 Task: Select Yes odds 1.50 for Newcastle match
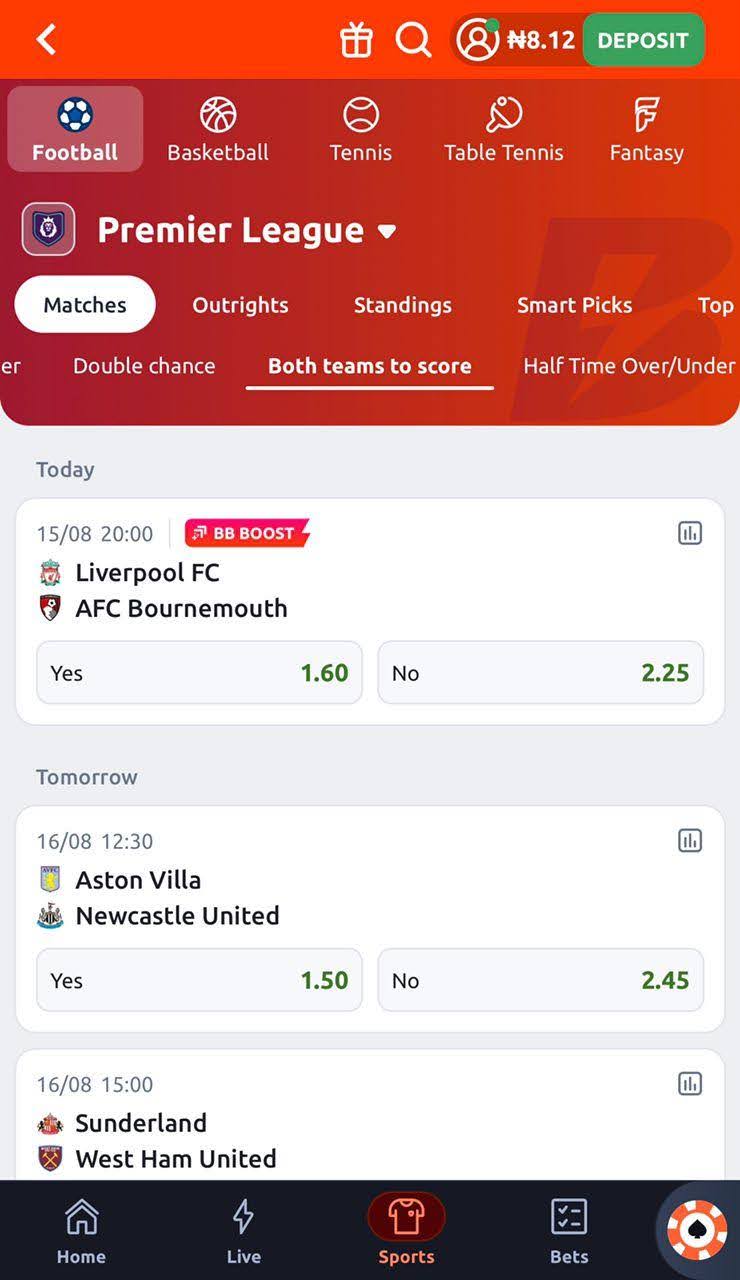[199, 980]
